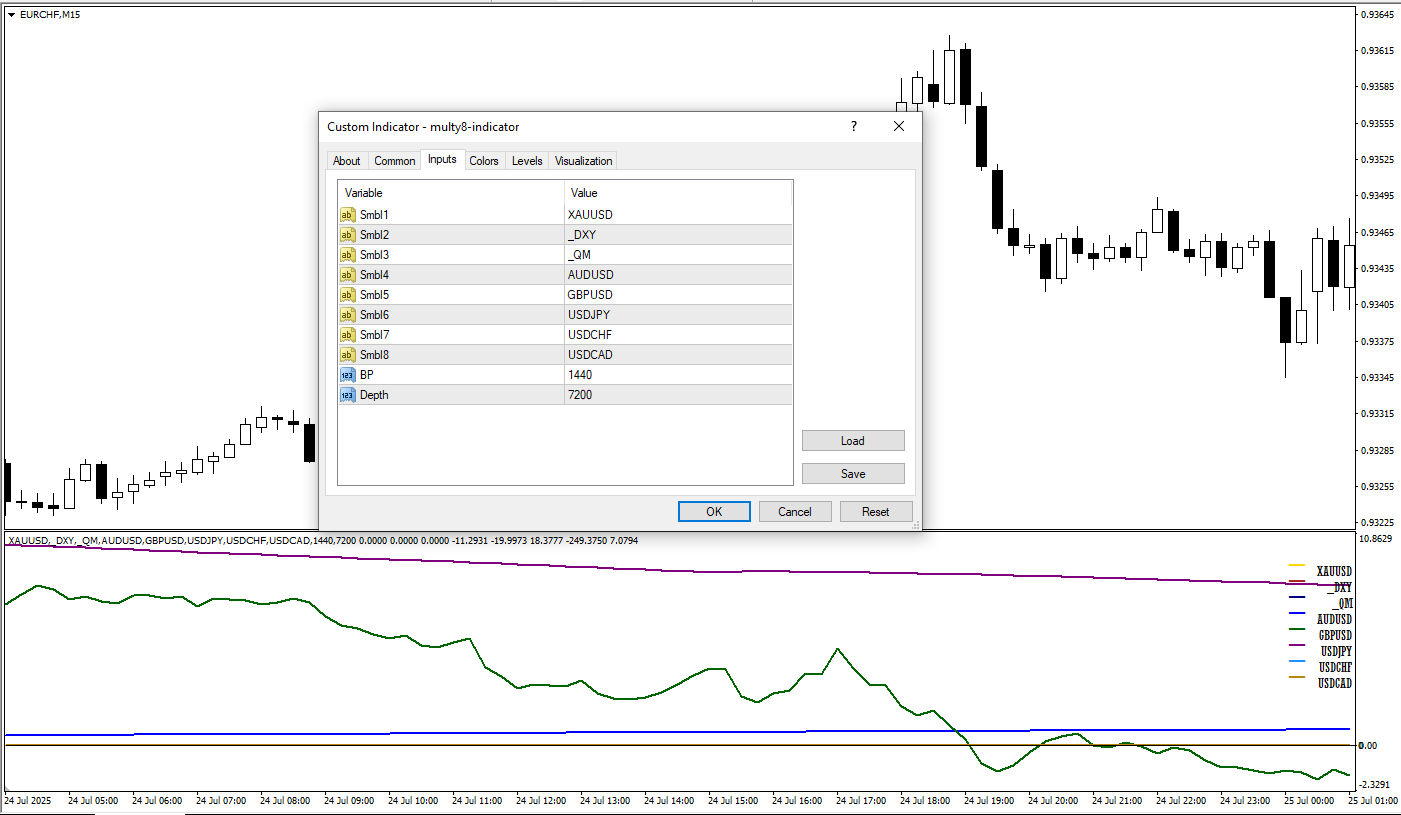This screenshot has width=1401, height=815.
Task: Click the string icon next to Smbl6
Action: pyautogui.click(x=347, y=315)
